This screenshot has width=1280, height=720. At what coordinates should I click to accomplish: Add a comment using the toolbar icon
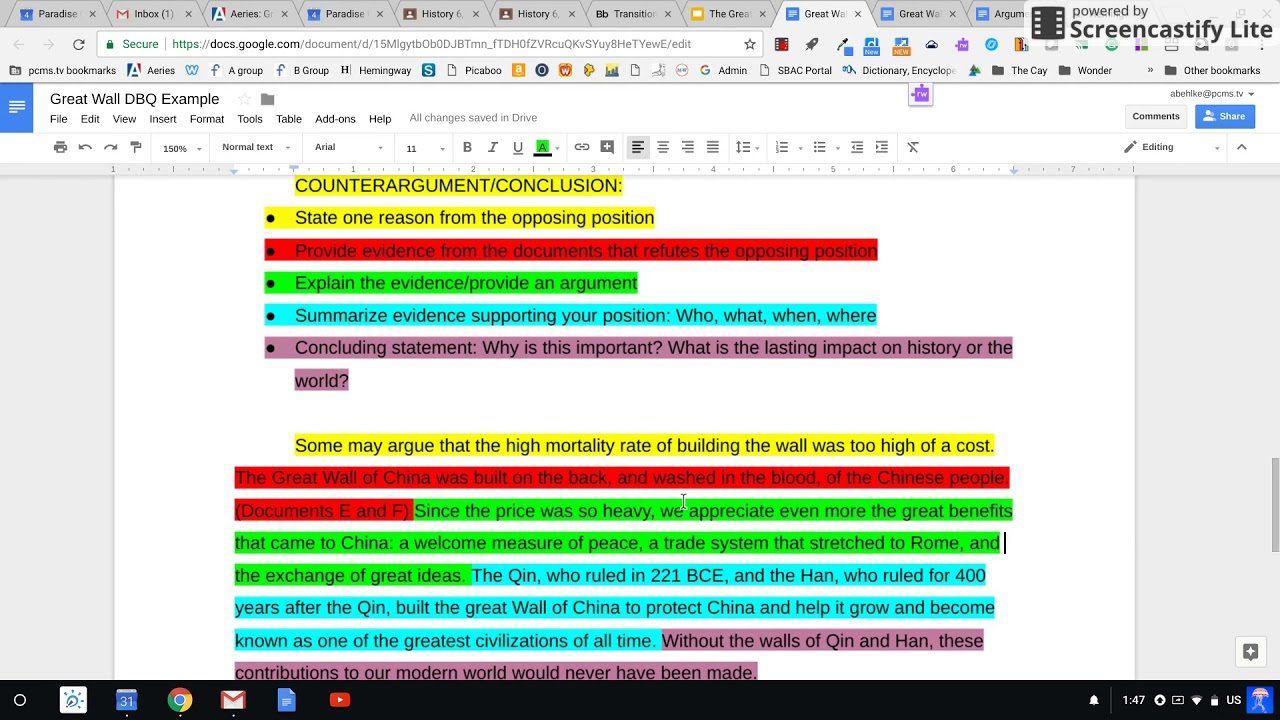coord(607,147)
